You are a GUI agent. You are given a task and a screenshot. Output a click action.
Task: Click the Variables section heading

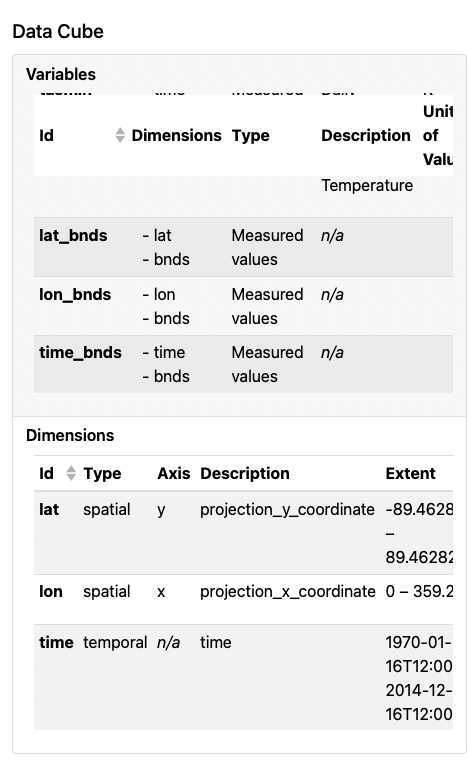pos(61,74)
